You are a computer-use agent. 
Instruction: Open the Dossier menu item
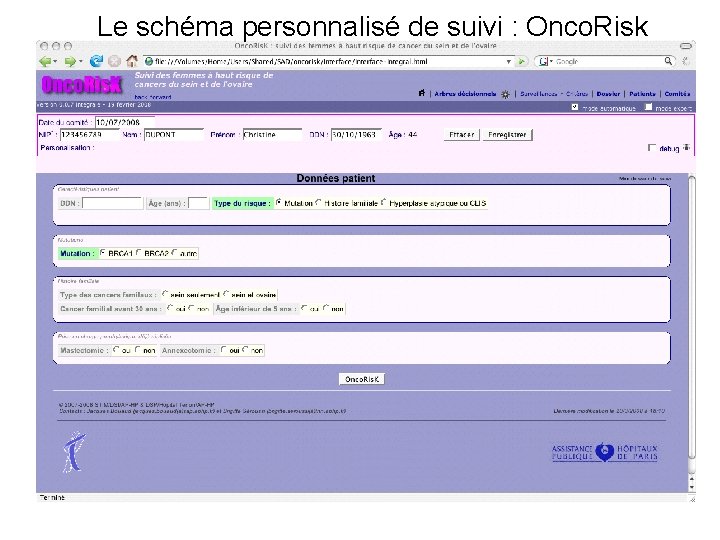pyautogui.click(x=608, y=94)
